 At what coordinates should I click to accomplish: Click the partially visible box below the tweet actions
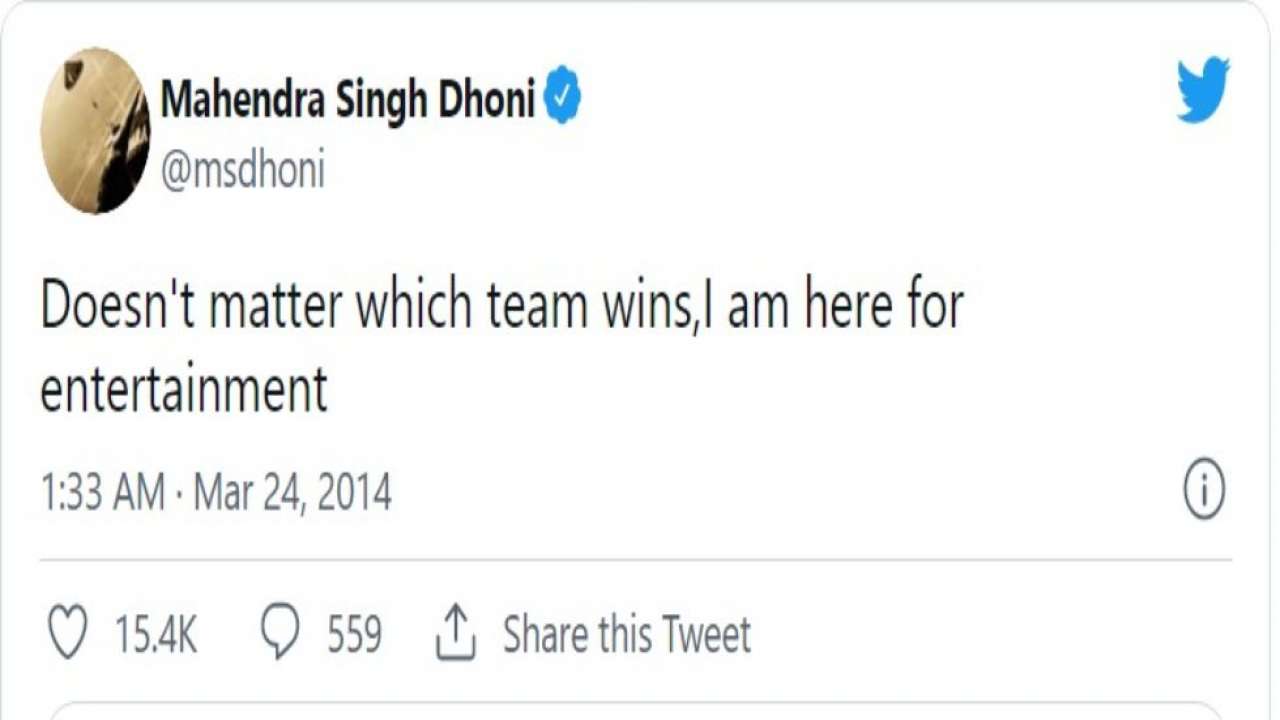click(640, 711)
